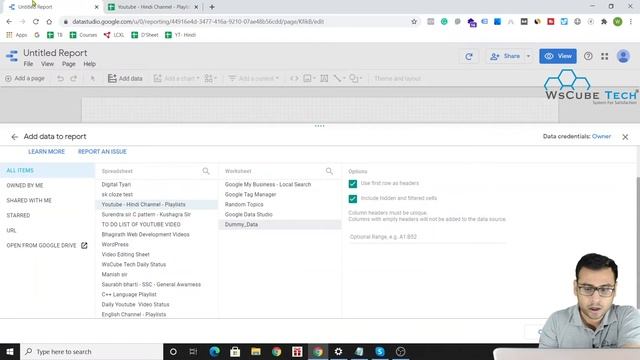Switch to Youtube Hindi Channel browser tab
The image size is (640, 360).
(x=153, y=7)
